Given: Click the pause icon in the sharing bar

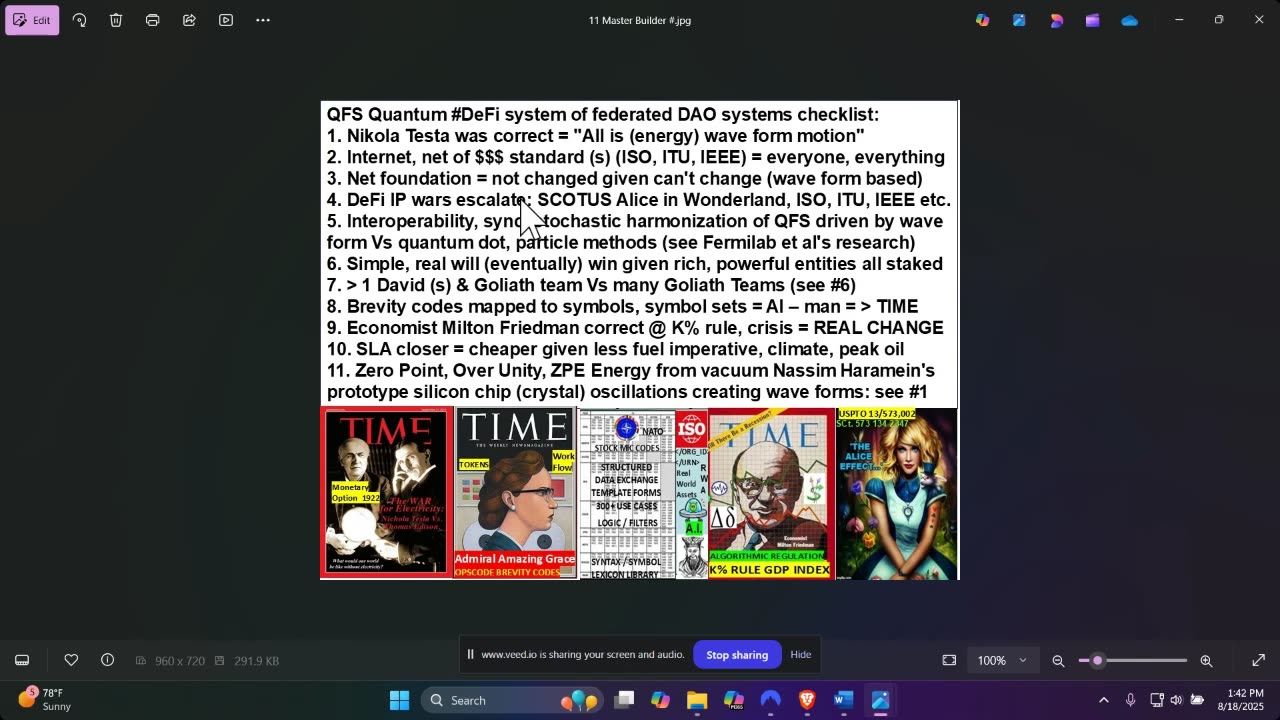Looking at the screenshot, I should pyautogui.click(x=470, y=655).
